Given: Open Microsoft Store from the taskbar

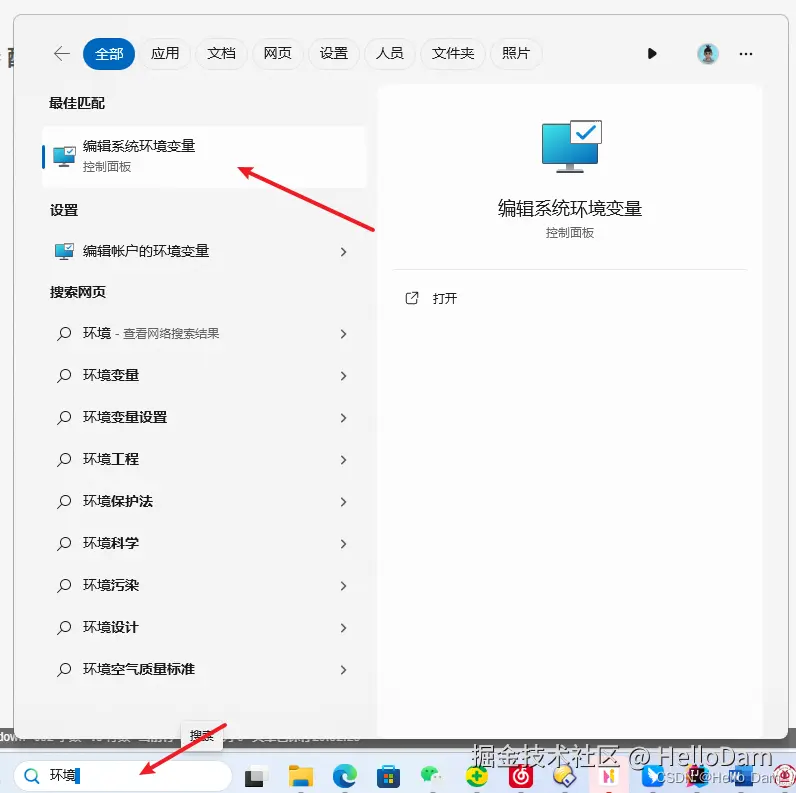Looking at the screenshot, I should pos(388,776).
